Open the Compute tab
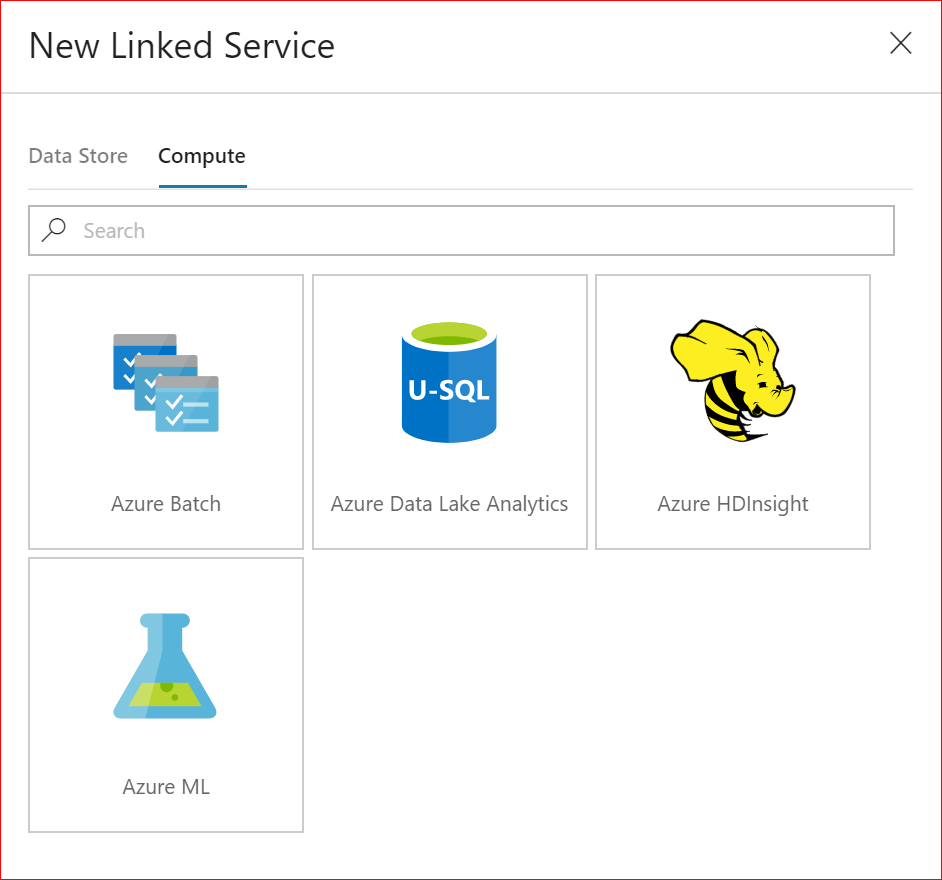Image resolution: width=942 pixels, height=880 pixels. (202, 156)
